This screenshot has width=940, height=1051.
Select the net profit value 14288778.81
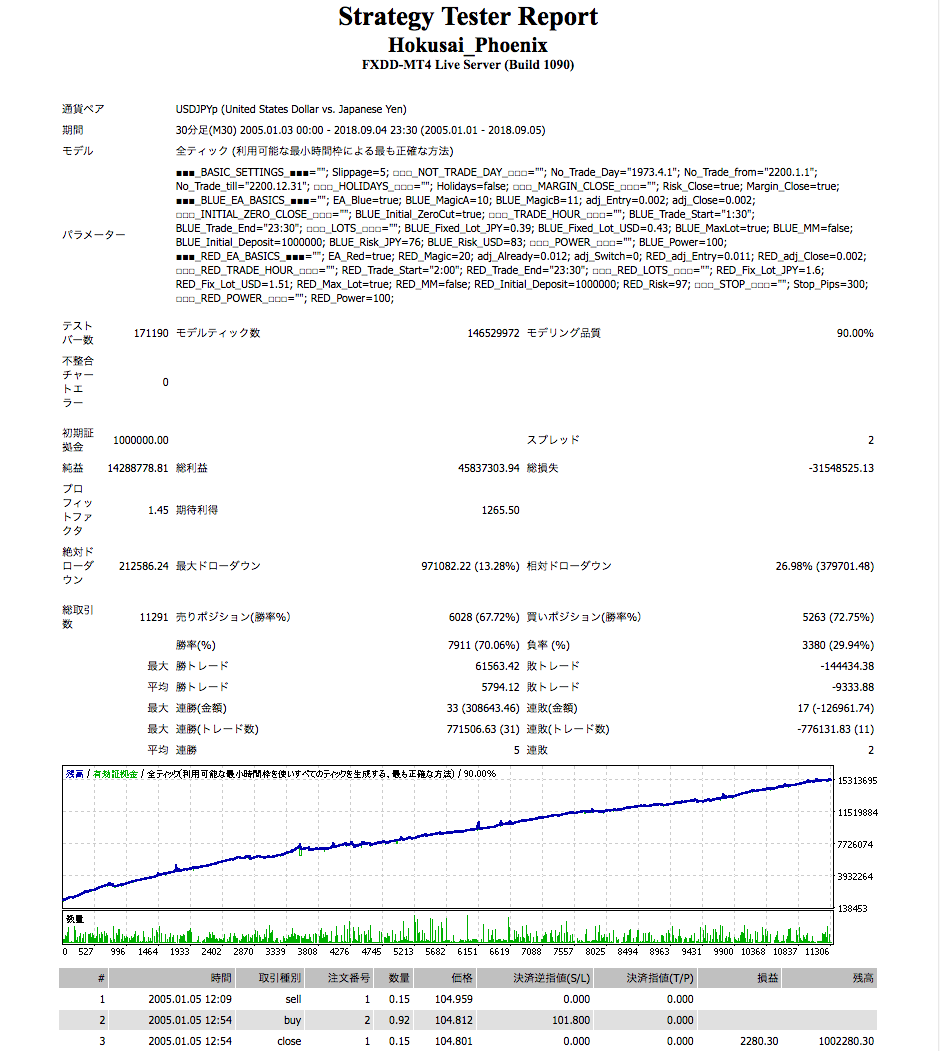coord(137,469)
